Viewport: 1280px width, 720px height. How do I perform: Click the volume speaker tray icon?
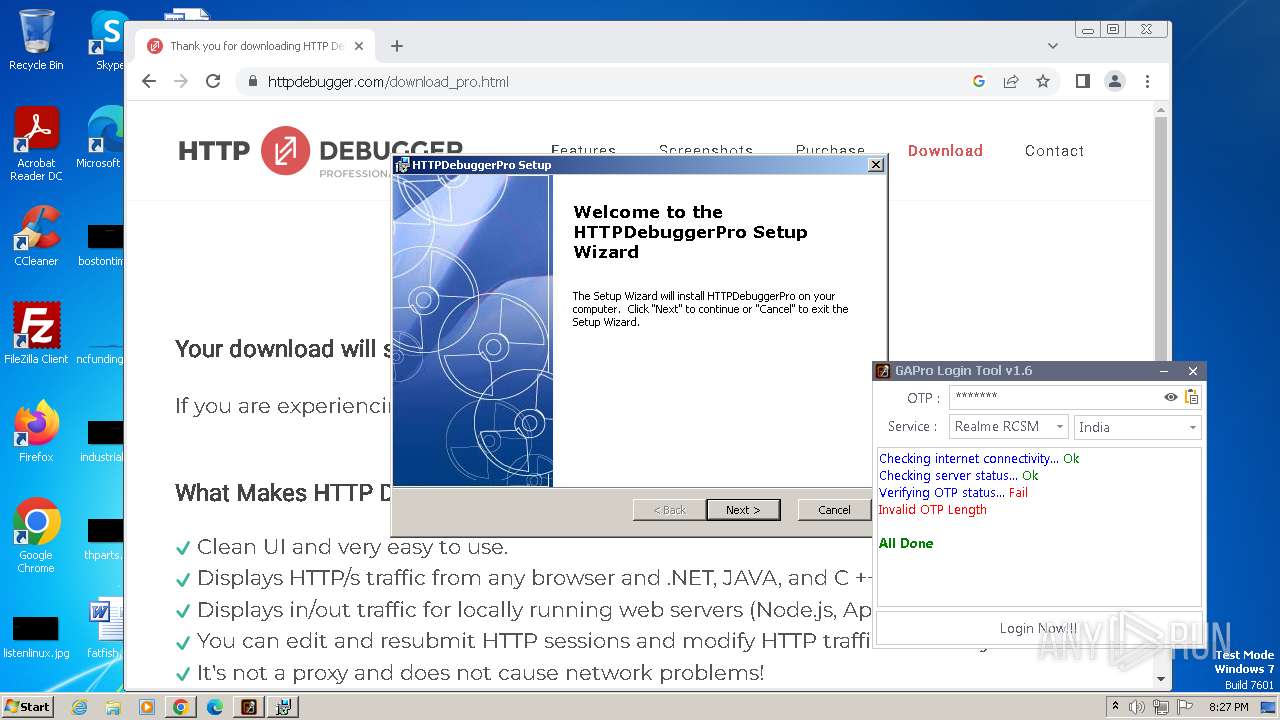1137,707
